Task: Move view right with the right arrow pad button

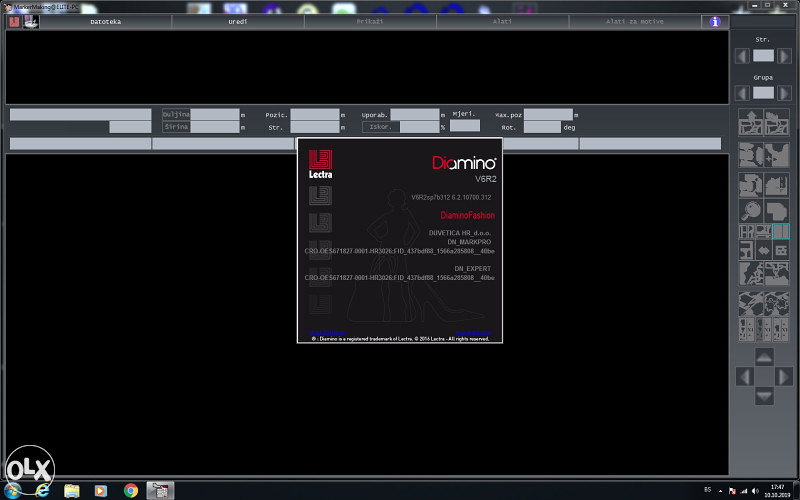Action: tap(784, 377)
